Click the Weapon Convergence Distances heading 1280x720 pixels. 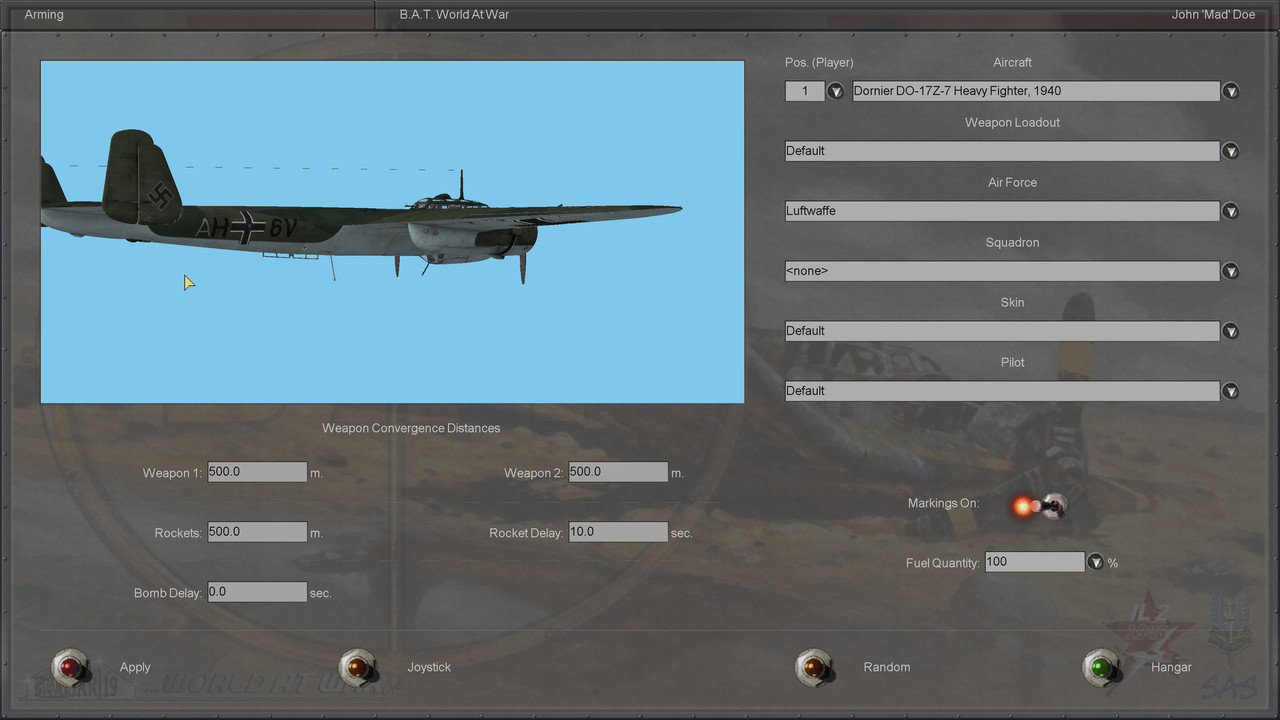pos(411,428)
